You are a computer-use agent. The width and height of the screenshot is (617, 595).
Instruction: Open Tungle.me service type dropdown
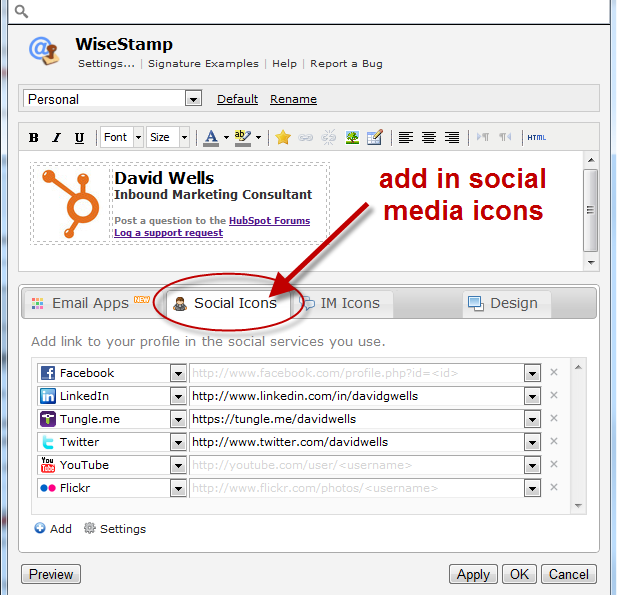(x=178, y=419)
